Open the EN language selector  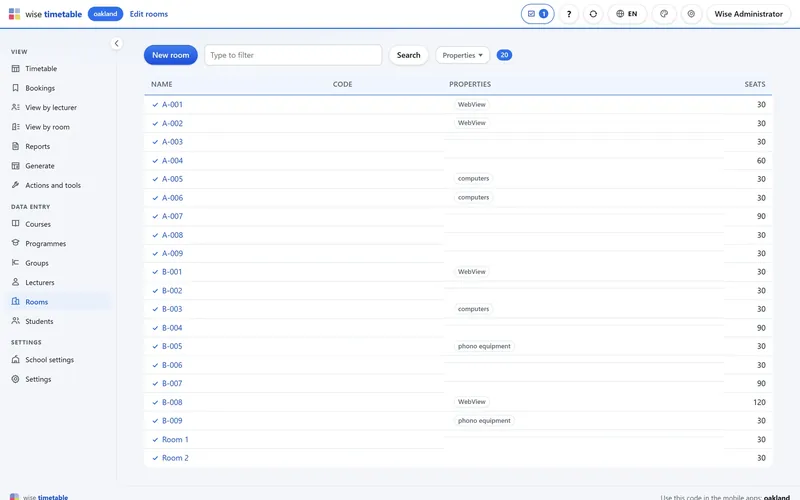pos(627,14)
